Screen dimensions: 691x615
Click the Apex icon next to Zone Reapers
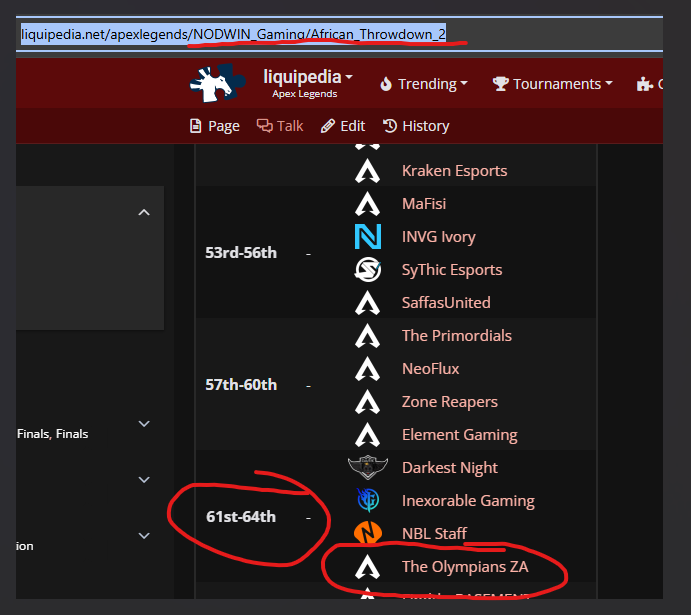point(368,402)
